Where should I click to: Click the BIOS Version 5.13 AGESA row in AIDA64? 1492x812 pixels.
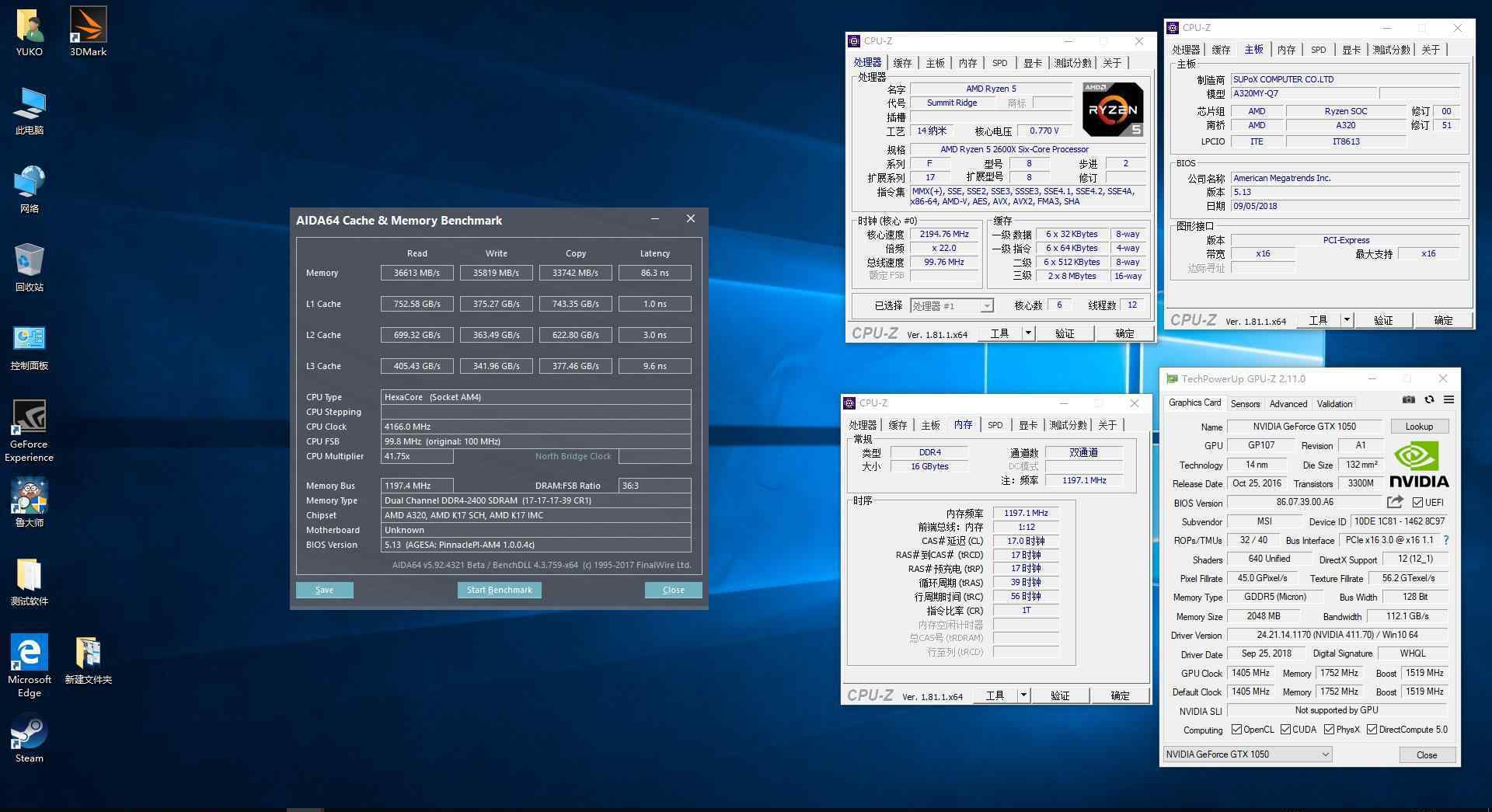[x=536, y=545]
